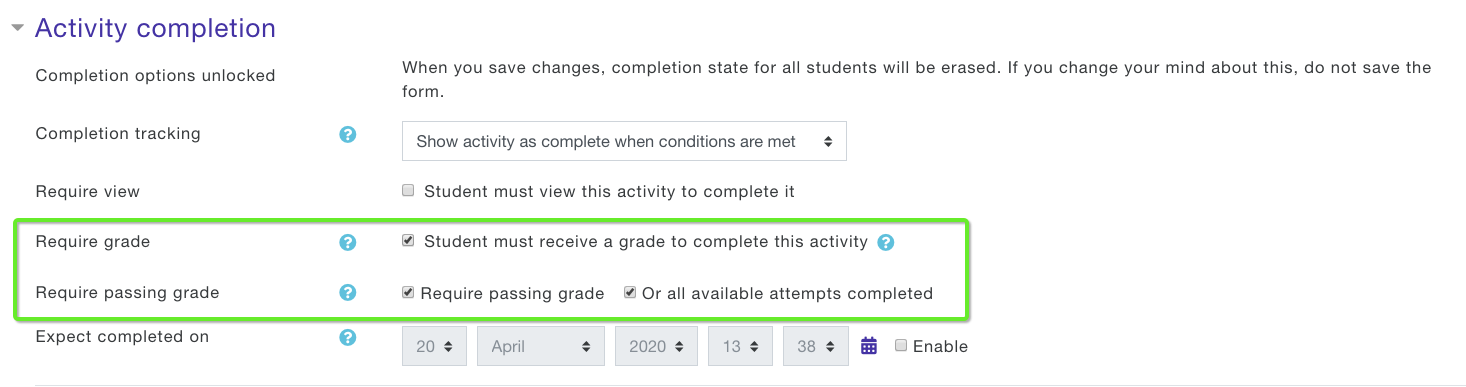This screenshot has height=387, width=1466.
Task: Open help icon after 'complete this activity' text
Action: point(885,242)
